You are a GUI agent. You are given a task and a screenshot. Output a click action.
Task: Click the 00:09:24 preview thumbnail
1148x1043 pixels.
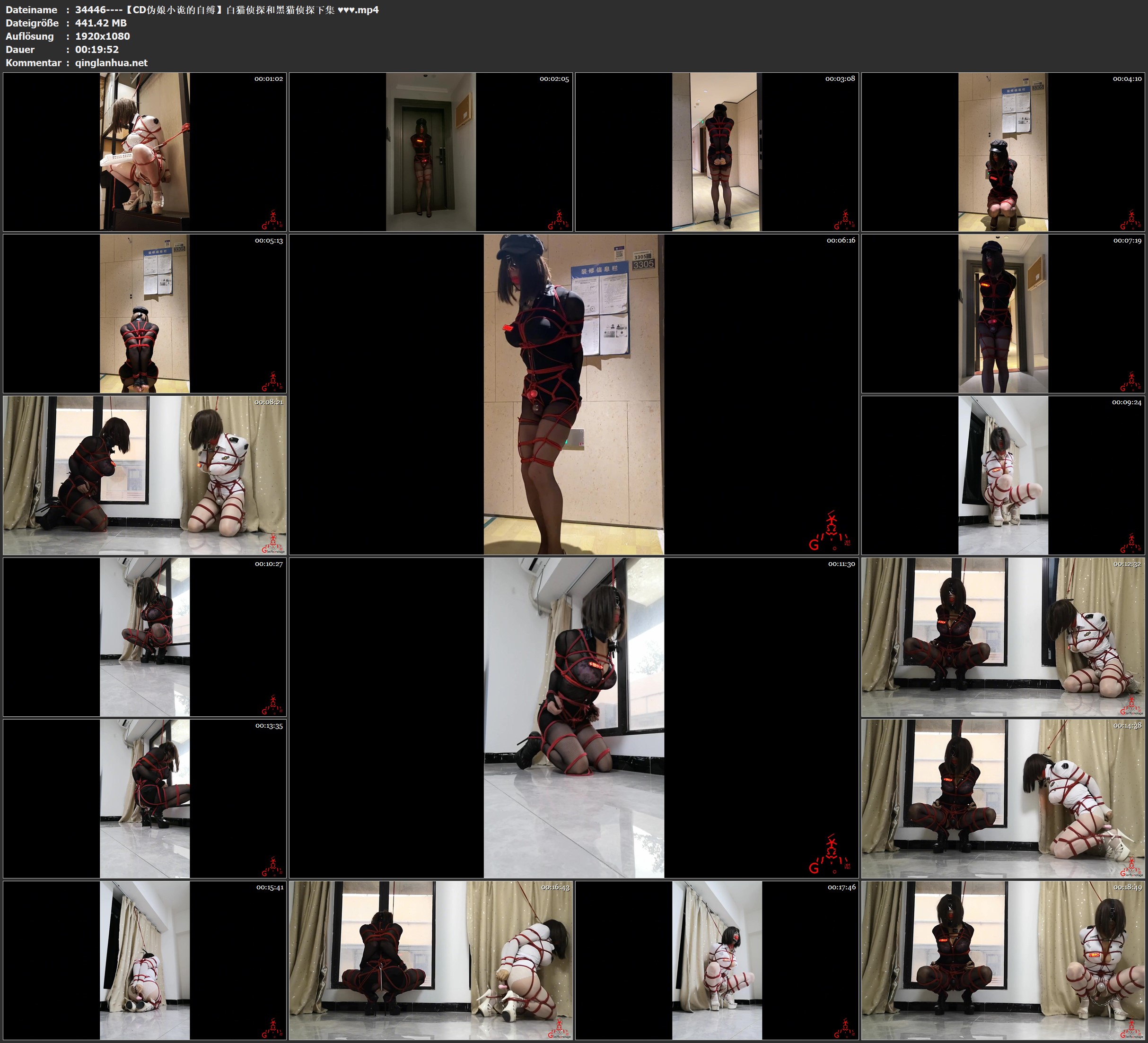(1003, 475)
